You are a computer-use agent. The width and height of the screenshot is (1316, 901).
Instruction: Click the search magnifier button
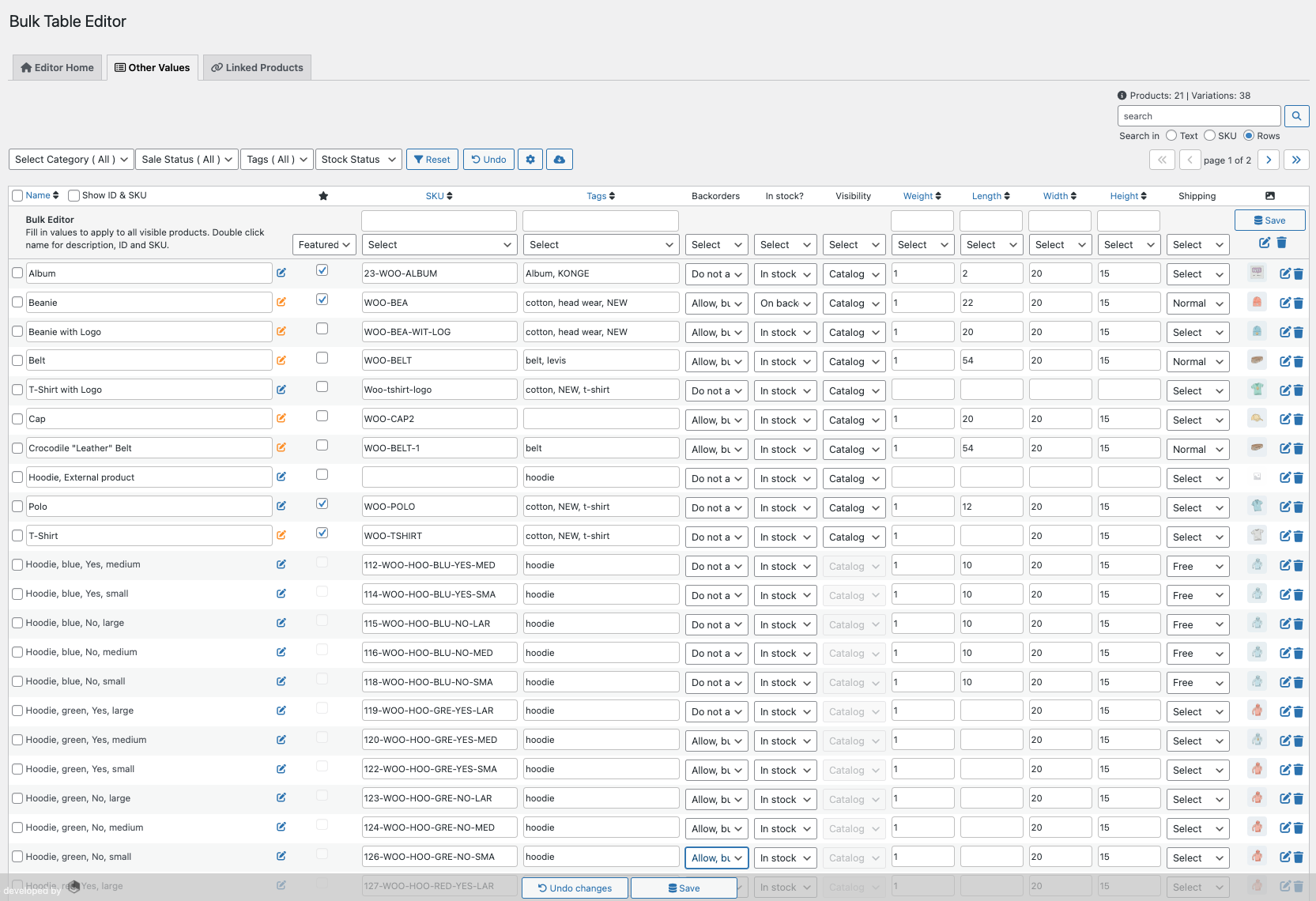[x=1296, y=116]
